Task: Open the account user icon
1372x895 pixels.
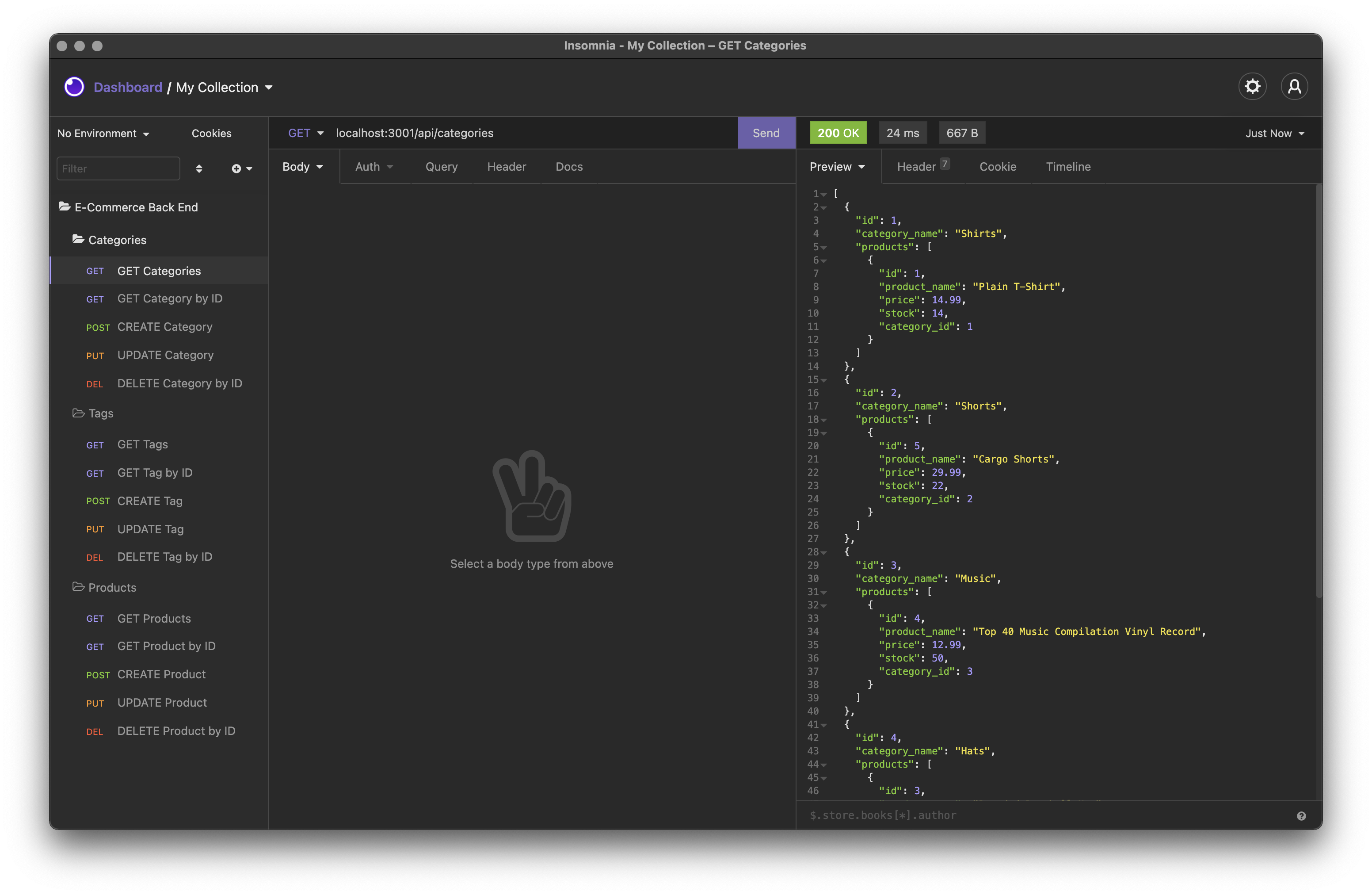Action: (1294, 87)
